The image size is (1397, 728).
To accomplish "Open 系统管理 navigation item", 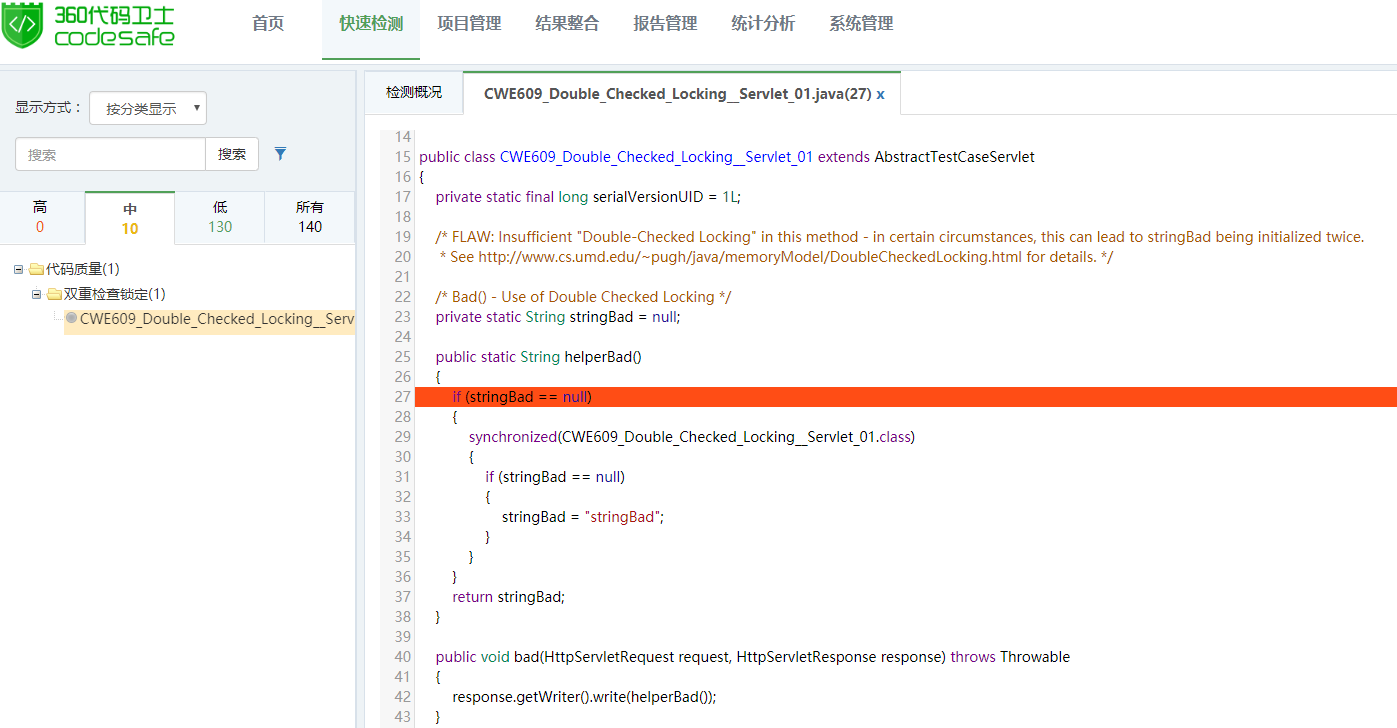I will tap(861, 24).
